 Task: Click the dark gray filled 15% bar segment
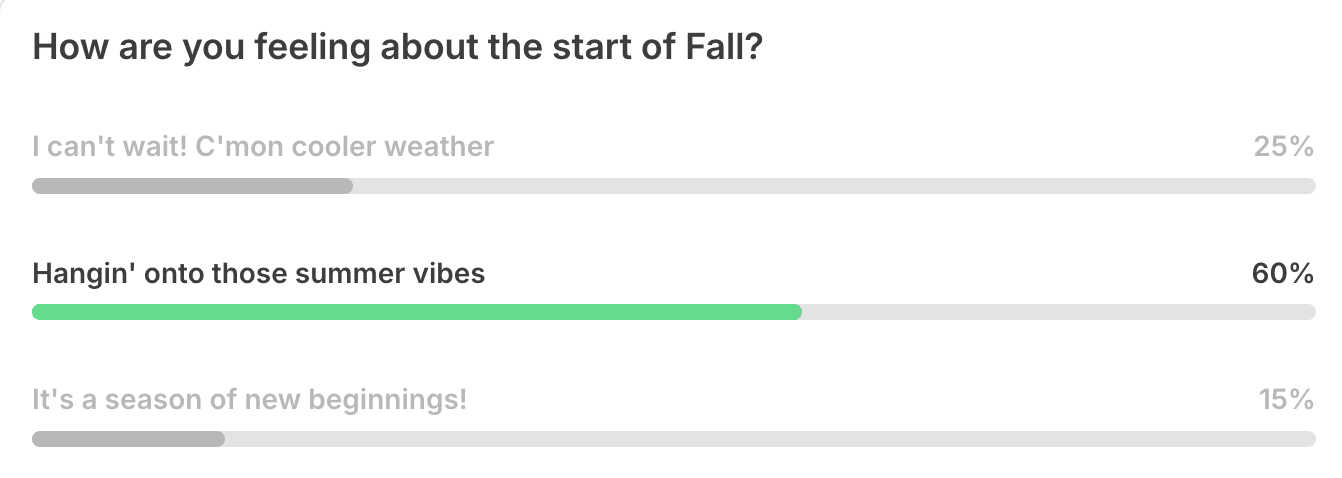click(x=128, y=439)
